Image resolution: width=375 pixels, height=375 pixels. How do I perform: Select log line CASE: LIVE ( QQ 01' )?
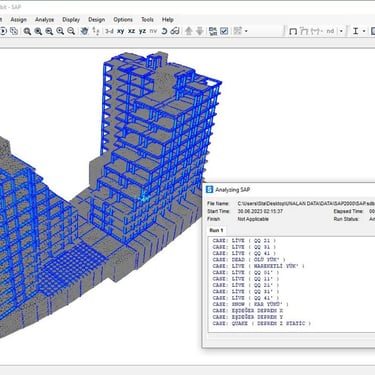(x=246, y=272)
